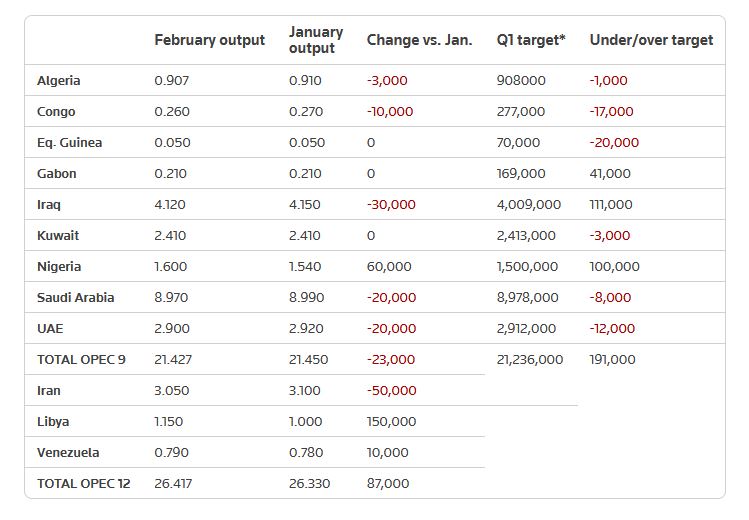
Task: Click Kuwait's Q1 target 2,413,000
Action: (x=526, y=235)
